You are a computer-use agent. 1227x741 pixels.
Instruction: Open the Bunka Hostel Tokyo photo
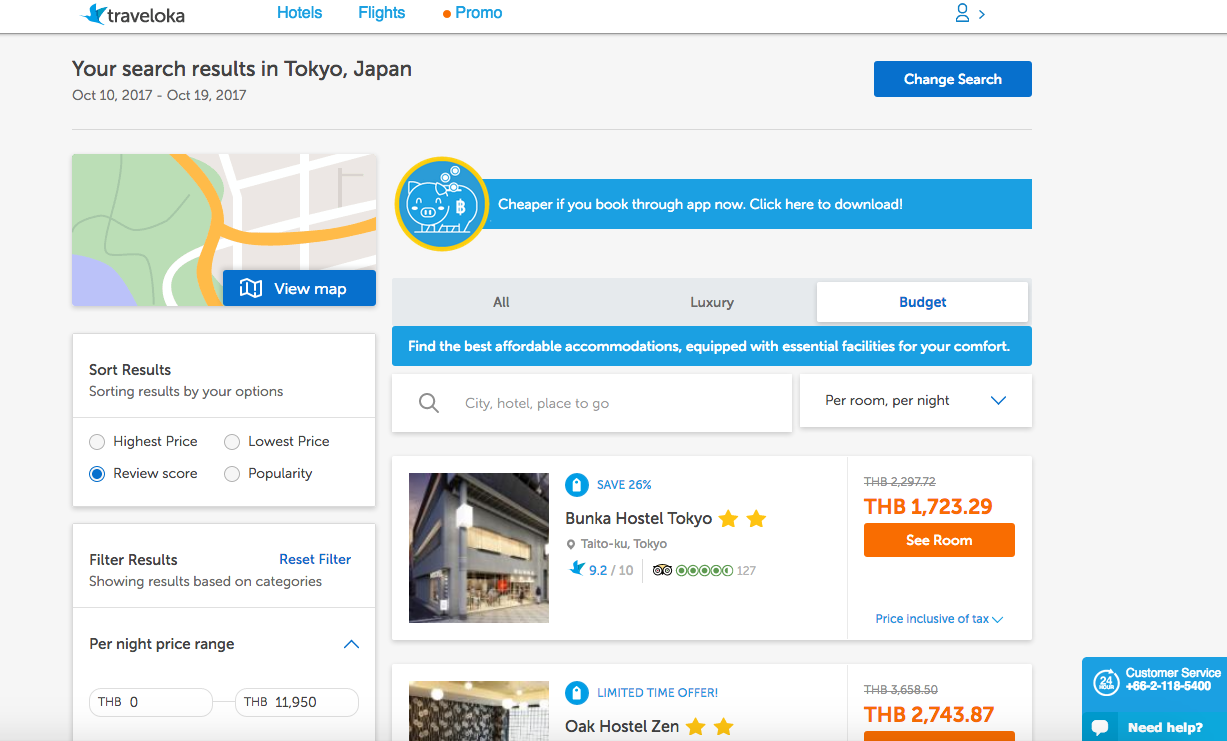479,548
